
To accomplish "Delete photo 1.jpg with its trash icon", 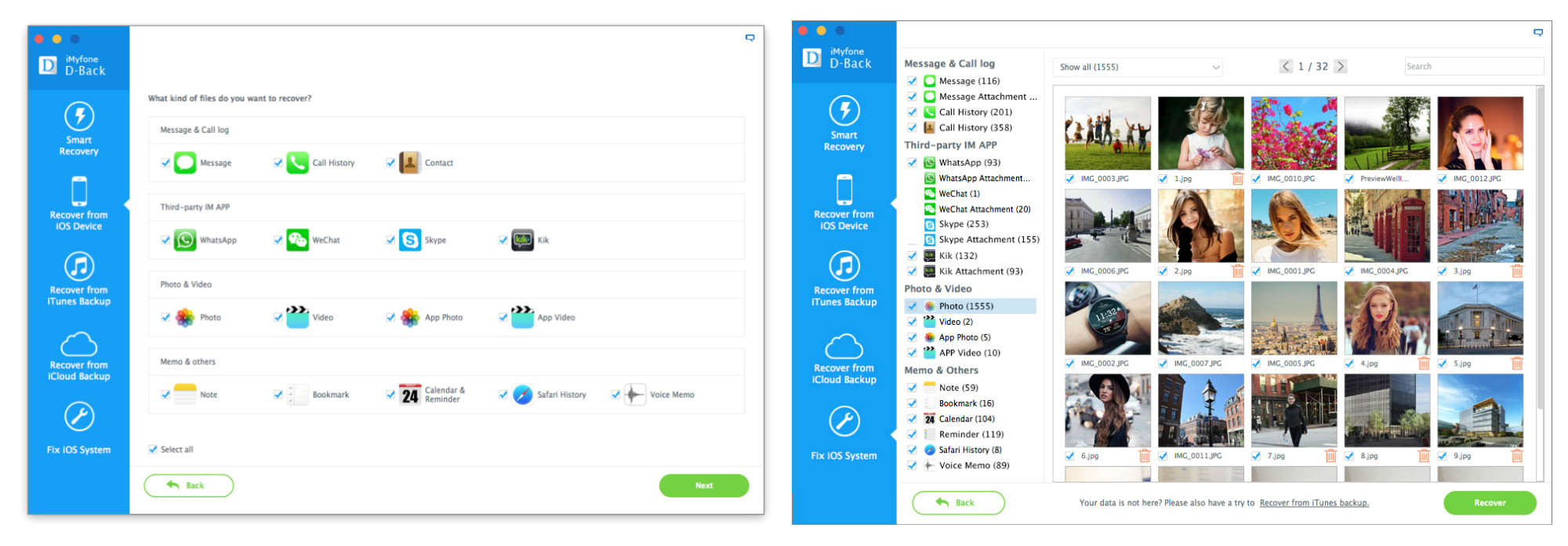I will (x=1237, y=179).
